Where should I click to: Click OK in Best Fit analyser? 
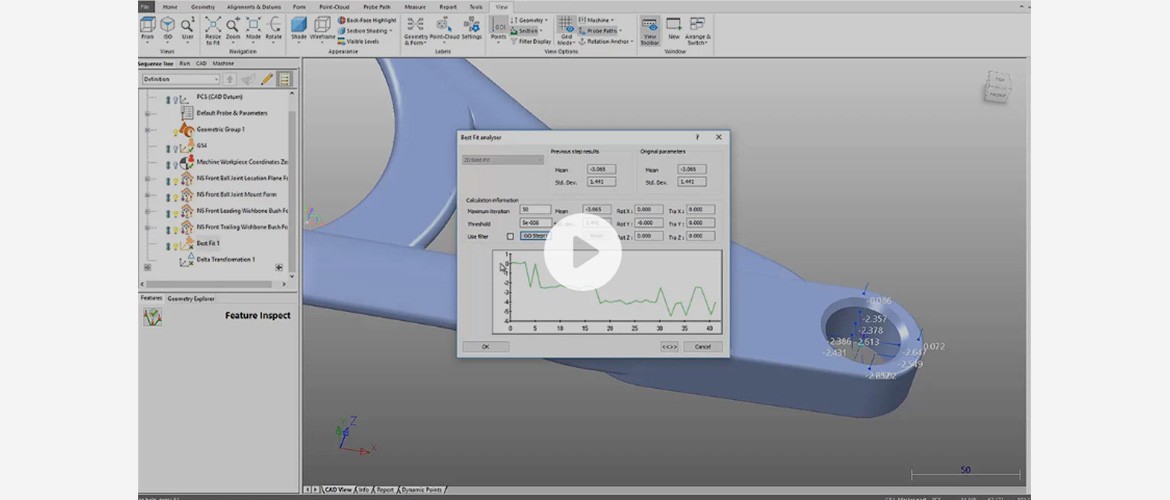click(x=485, y=346)
